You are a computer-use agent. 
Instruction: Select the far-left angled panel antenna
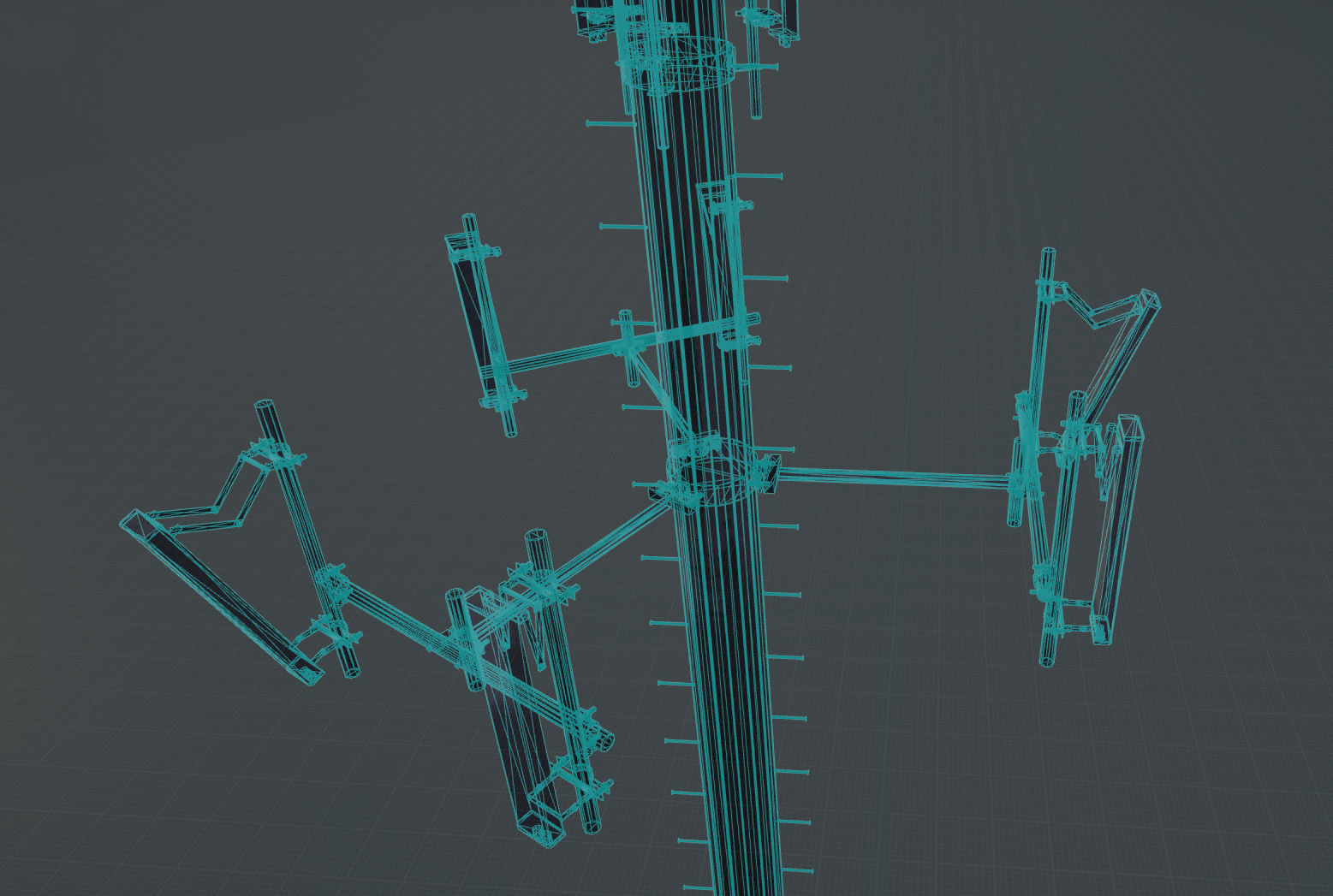tap(221, 596)
